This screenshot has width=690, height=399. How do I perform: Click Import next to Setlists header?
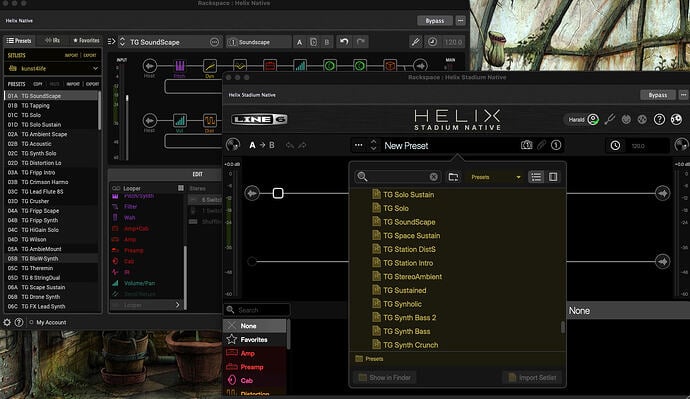pyautogui.click(x=71, y=55)
